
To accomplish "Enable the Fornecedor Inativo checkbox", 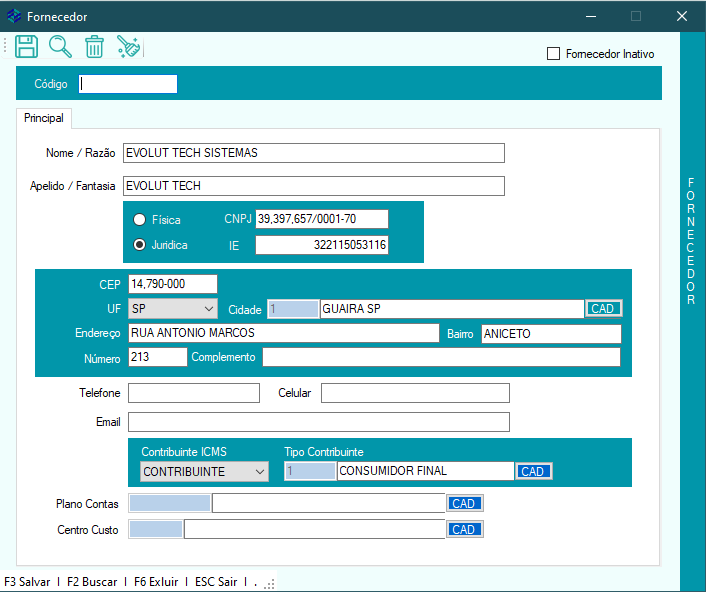I will point(554,54).
